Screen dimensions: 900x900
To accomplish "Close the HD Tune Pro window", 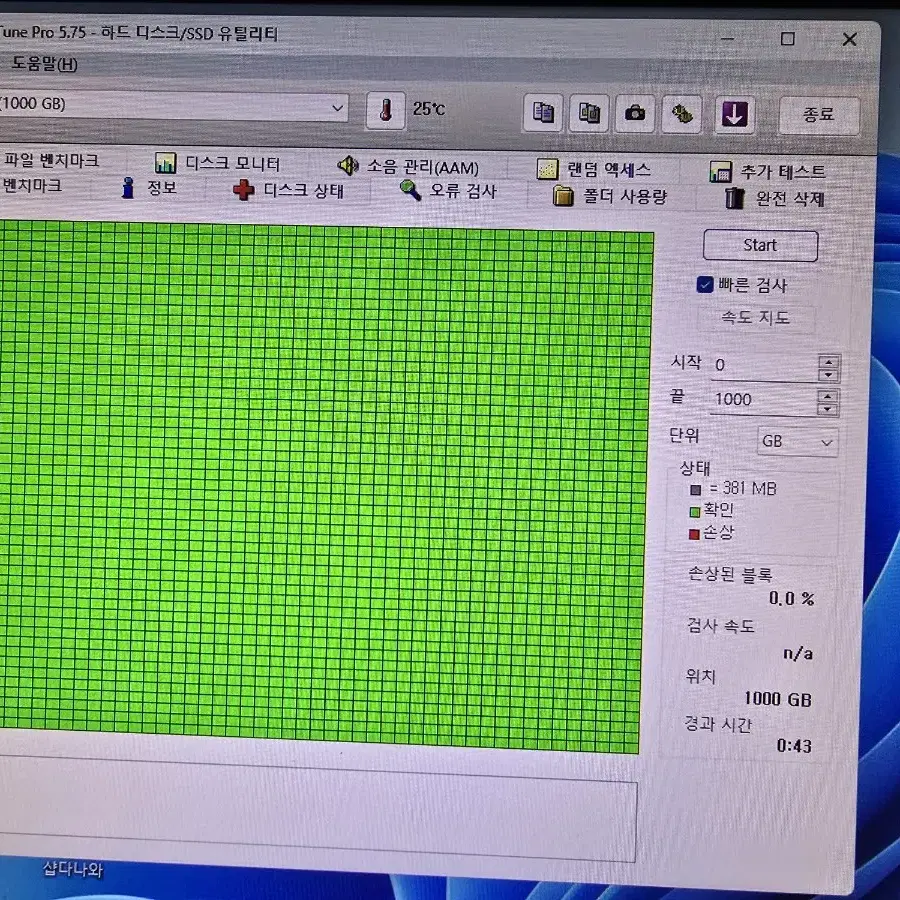I will click(849, 39).
